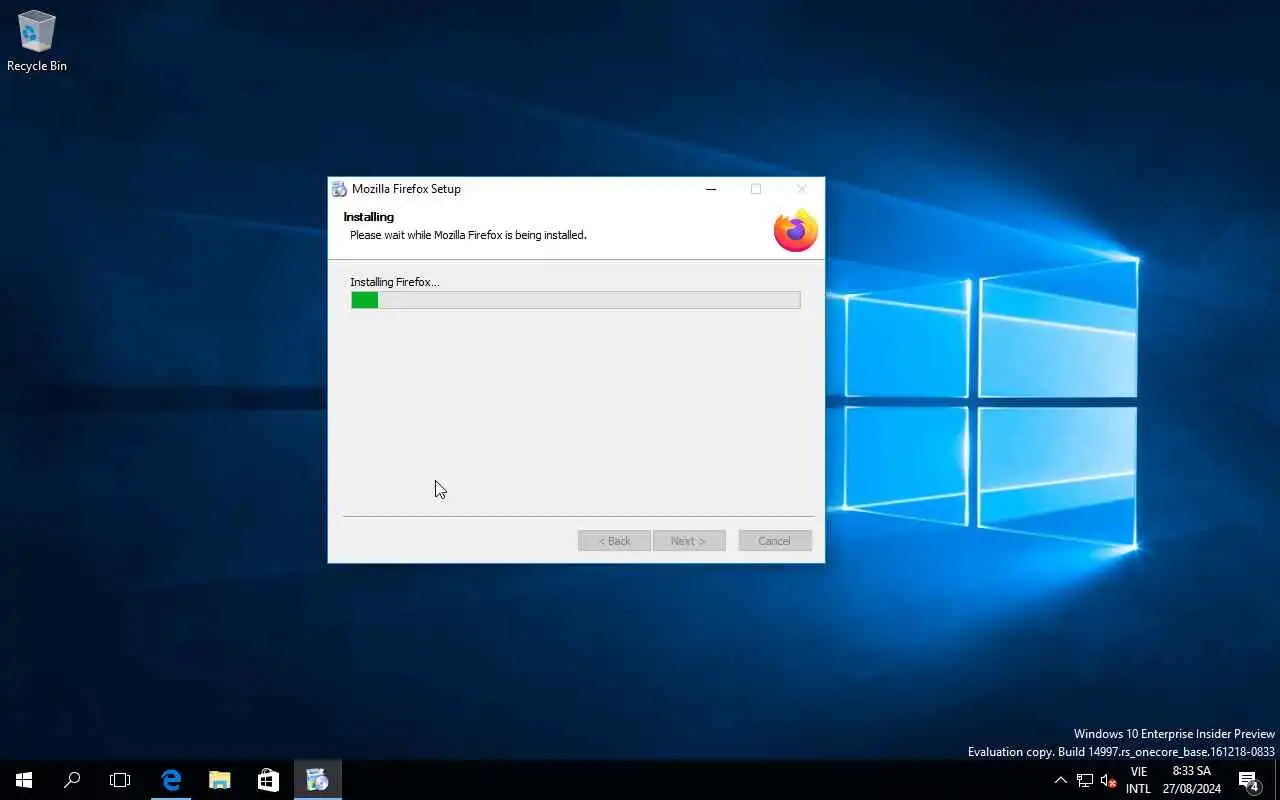This screenshot has height=800, width=1280.
Task: Click the setup icon in the installer title bar
Action: [339, 189]
